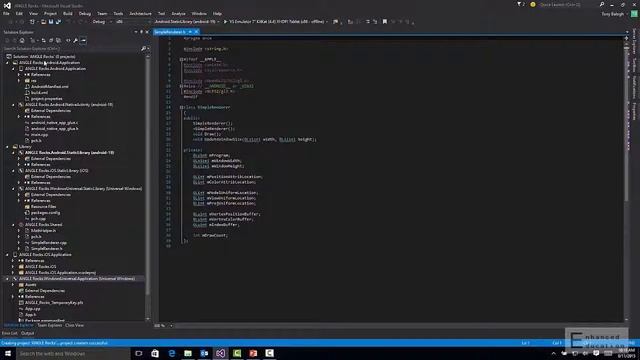The height and width of the screenshot is (360, 640).
Task: Open Outlook from the taskbar
Action: click(204, 353)
